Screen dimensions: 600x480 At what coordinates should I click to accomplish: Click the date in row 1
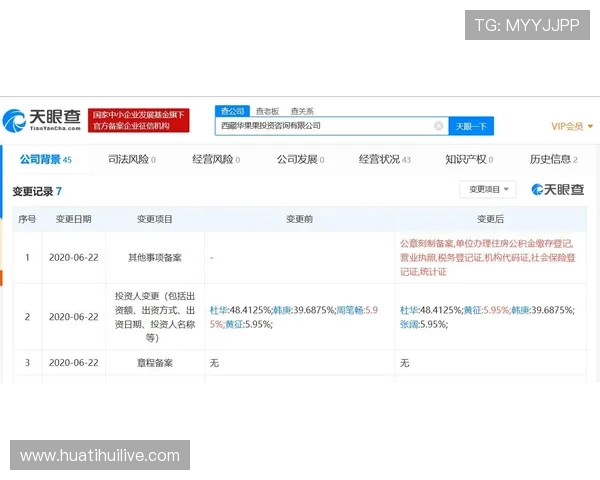(73, 258)
